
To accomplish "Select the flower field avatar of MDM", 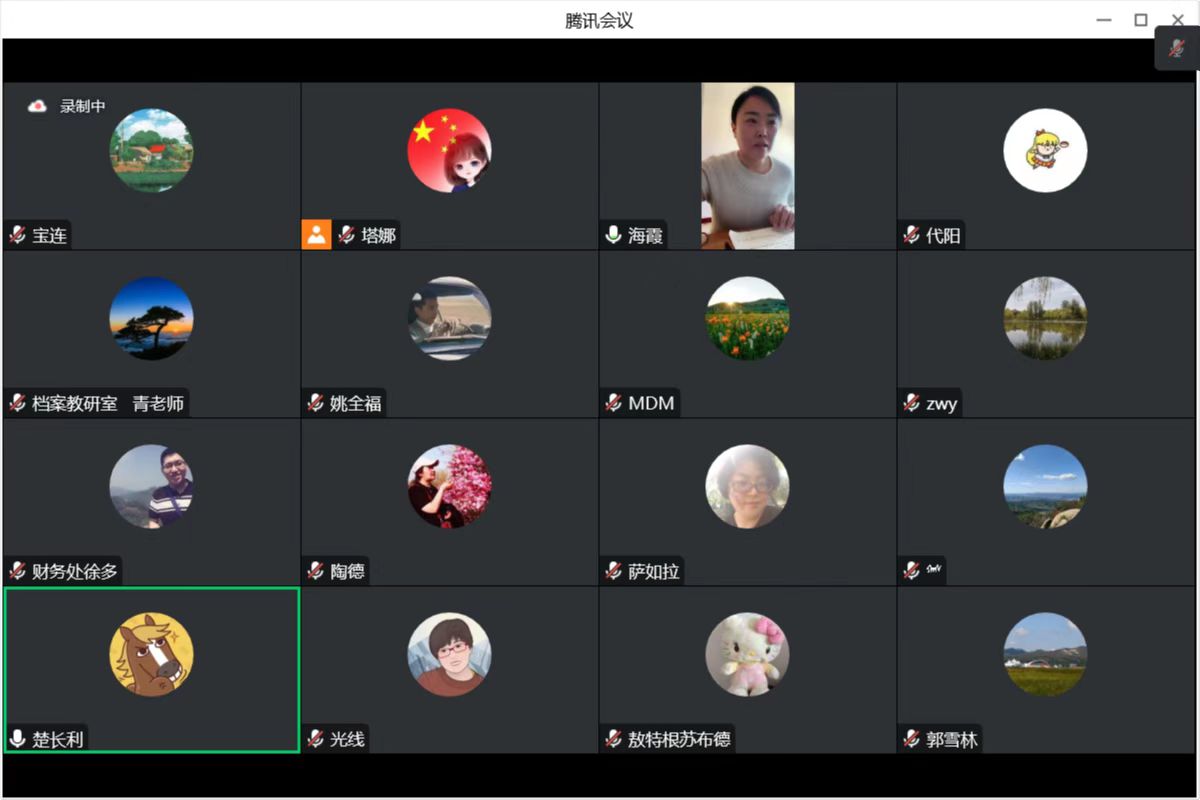I will click(x=747, y=318).
